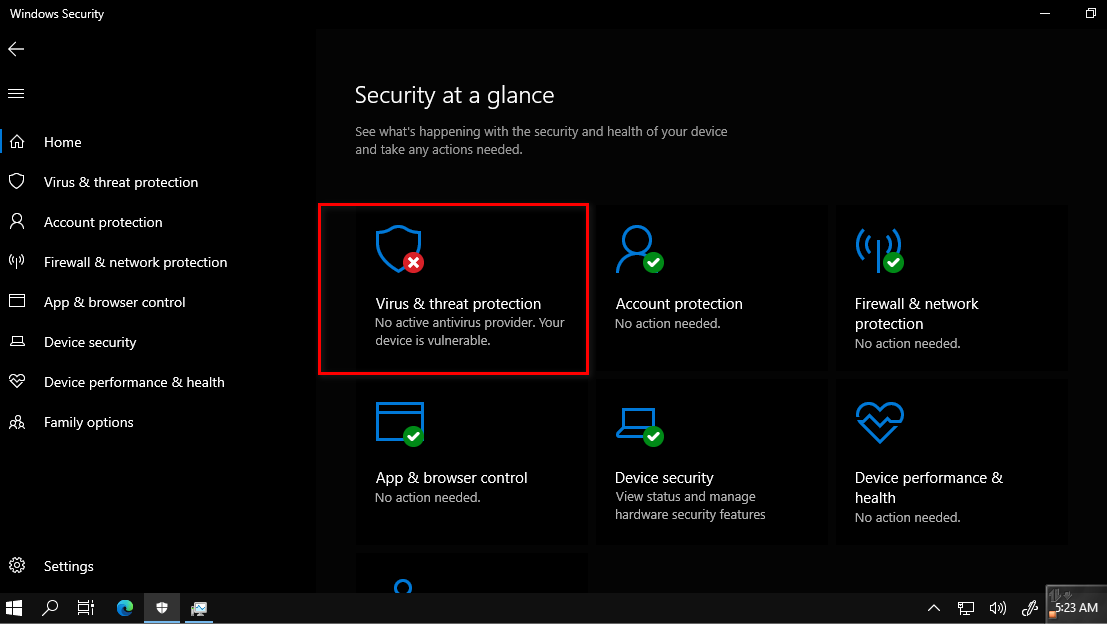Click the Device performance tile heart icon
The width and height of the screenshot is (1107, 624).
[880, 422]
